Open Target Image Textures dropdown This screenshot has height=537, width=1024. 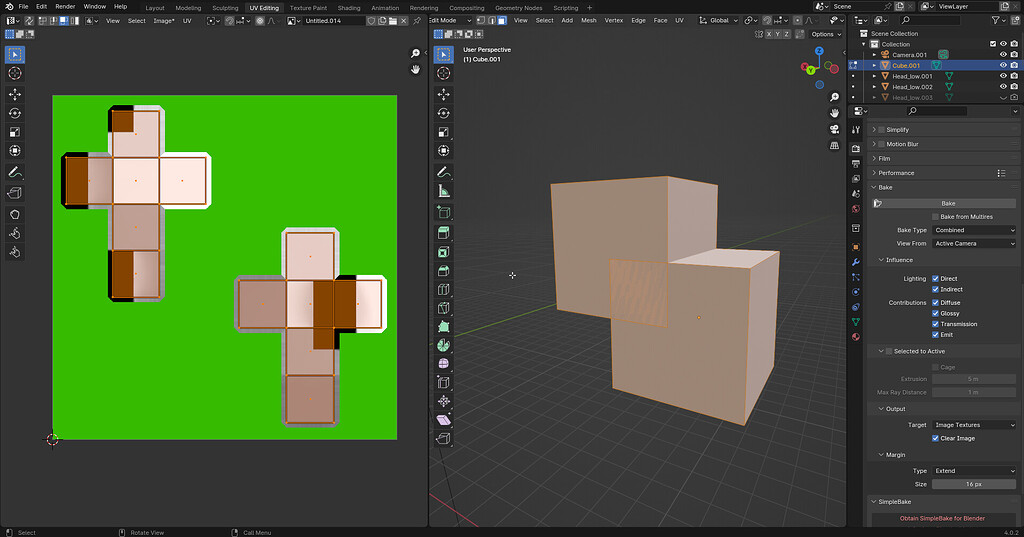point(974,425)
